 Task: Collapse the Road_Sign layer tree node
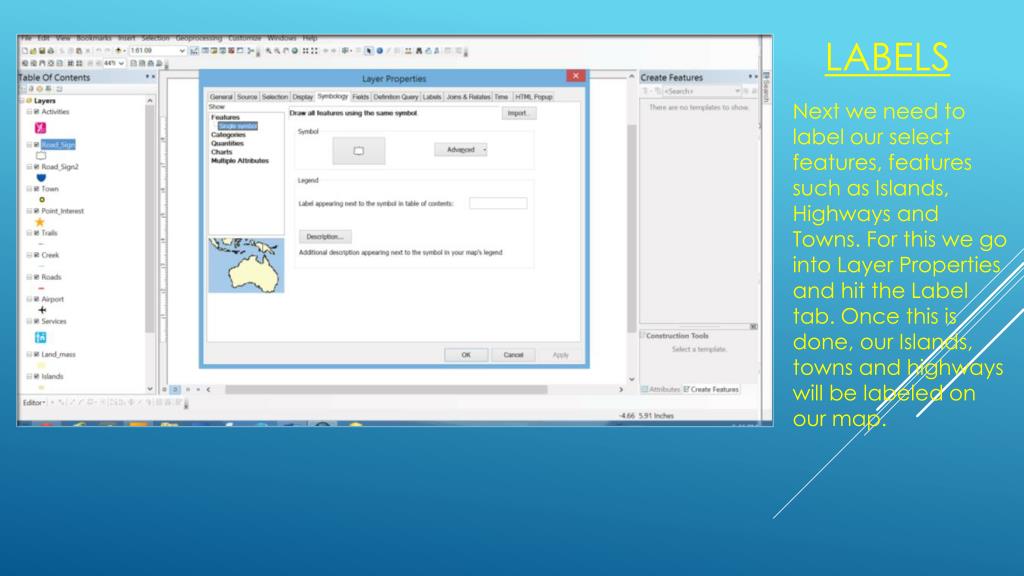(29, 144)
